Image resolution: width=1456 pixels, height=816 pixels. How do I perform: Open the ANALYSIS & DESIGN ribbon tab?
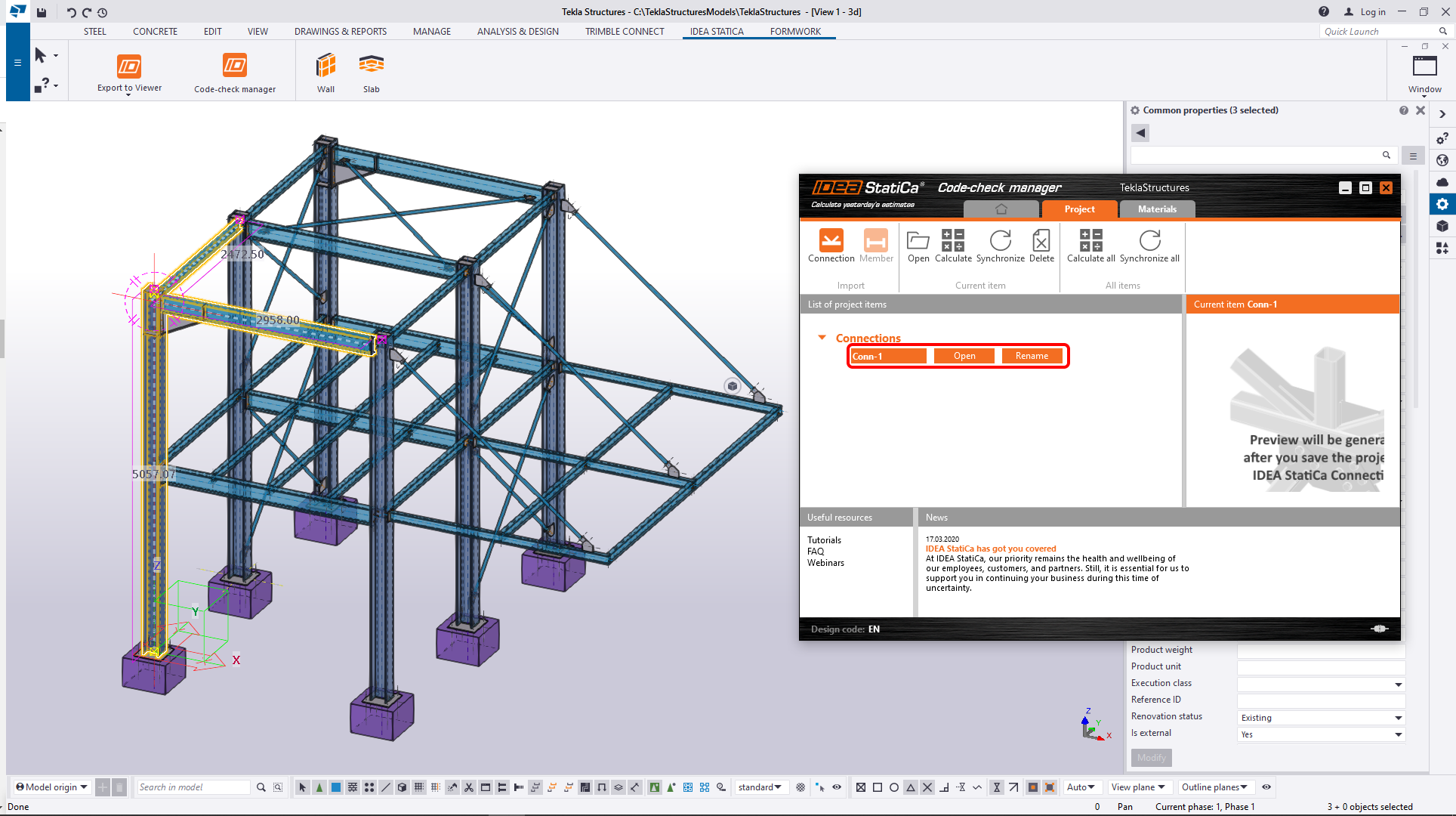click(x=517, y=32)
